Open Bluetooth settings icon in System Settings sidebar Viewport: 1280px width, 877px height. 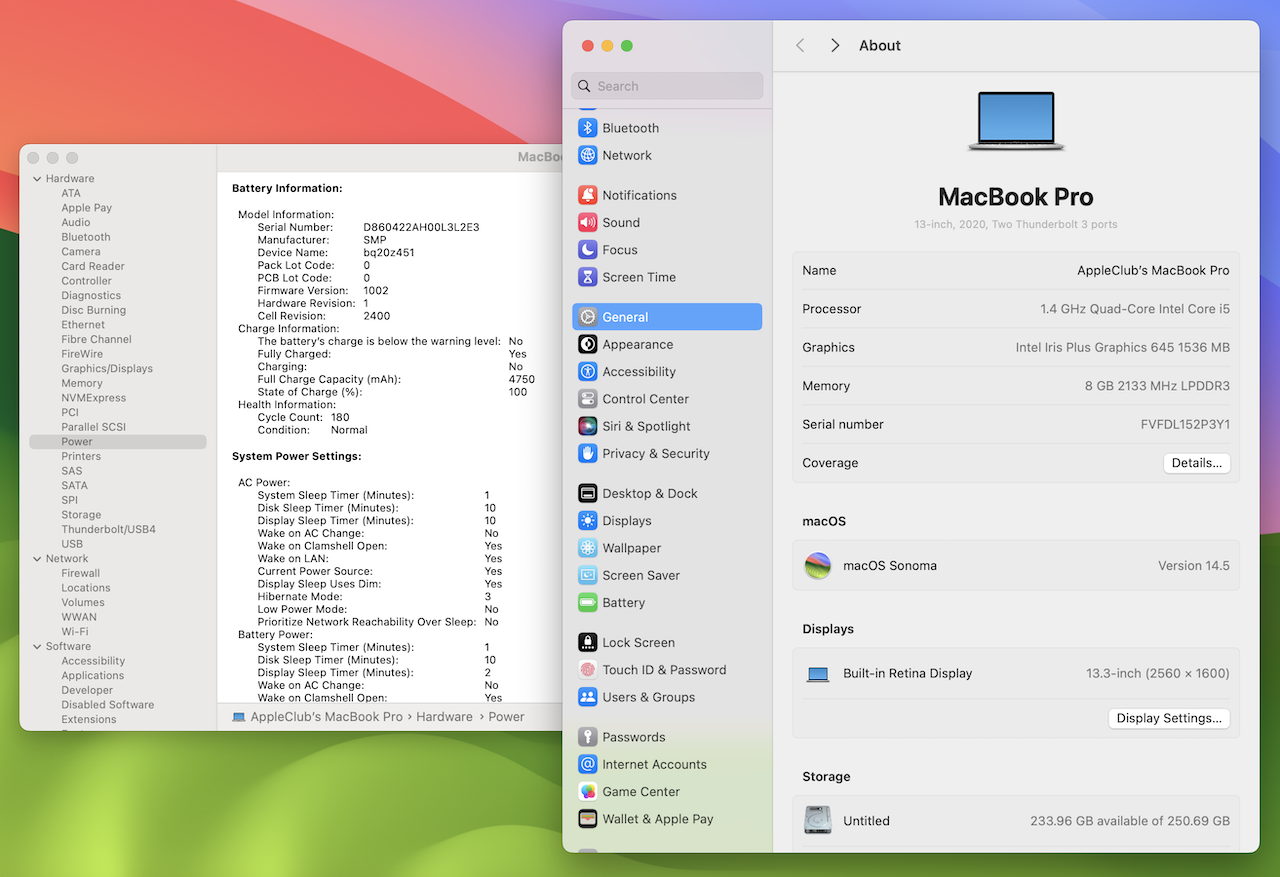(x=588, y=128)
